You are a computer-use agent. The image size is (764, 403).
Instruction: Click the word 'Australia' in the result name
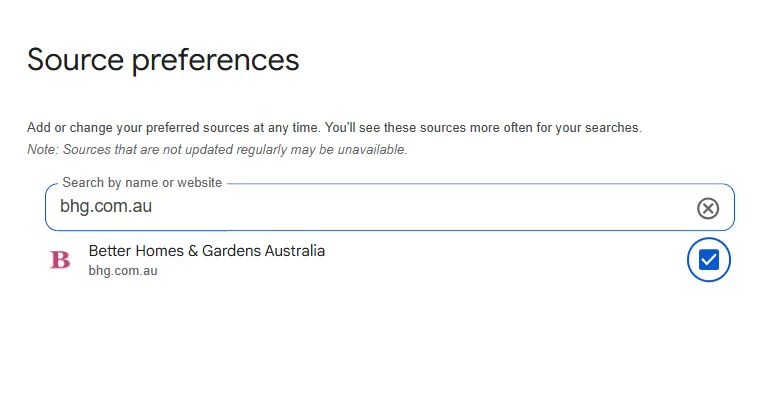294,251
